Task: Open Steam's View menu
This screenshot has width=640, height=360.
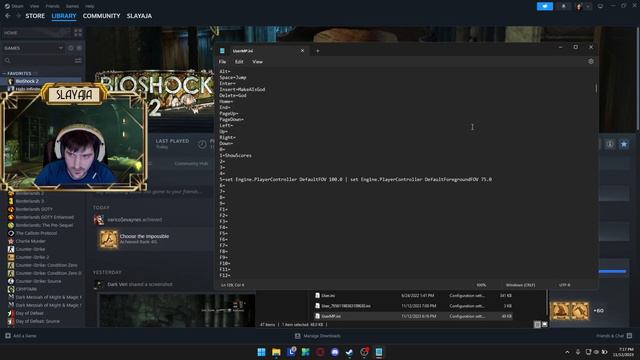Action: tap(35, 6)
